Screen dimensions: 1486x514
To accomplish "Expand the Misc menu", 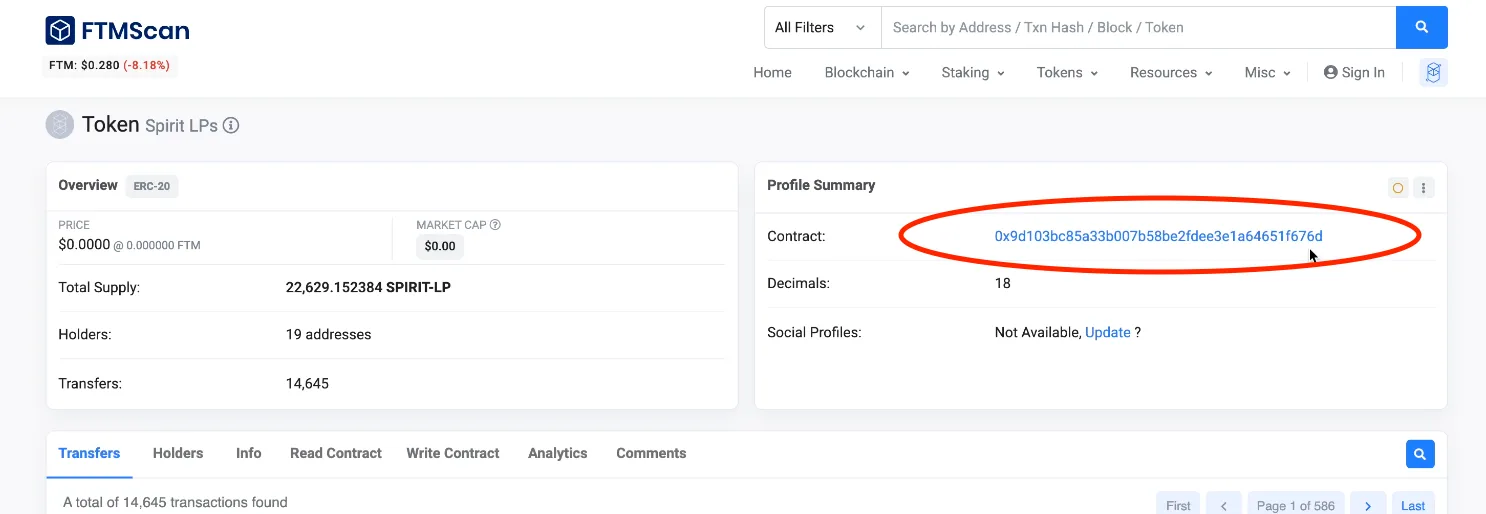I will tap(1268, 73).
